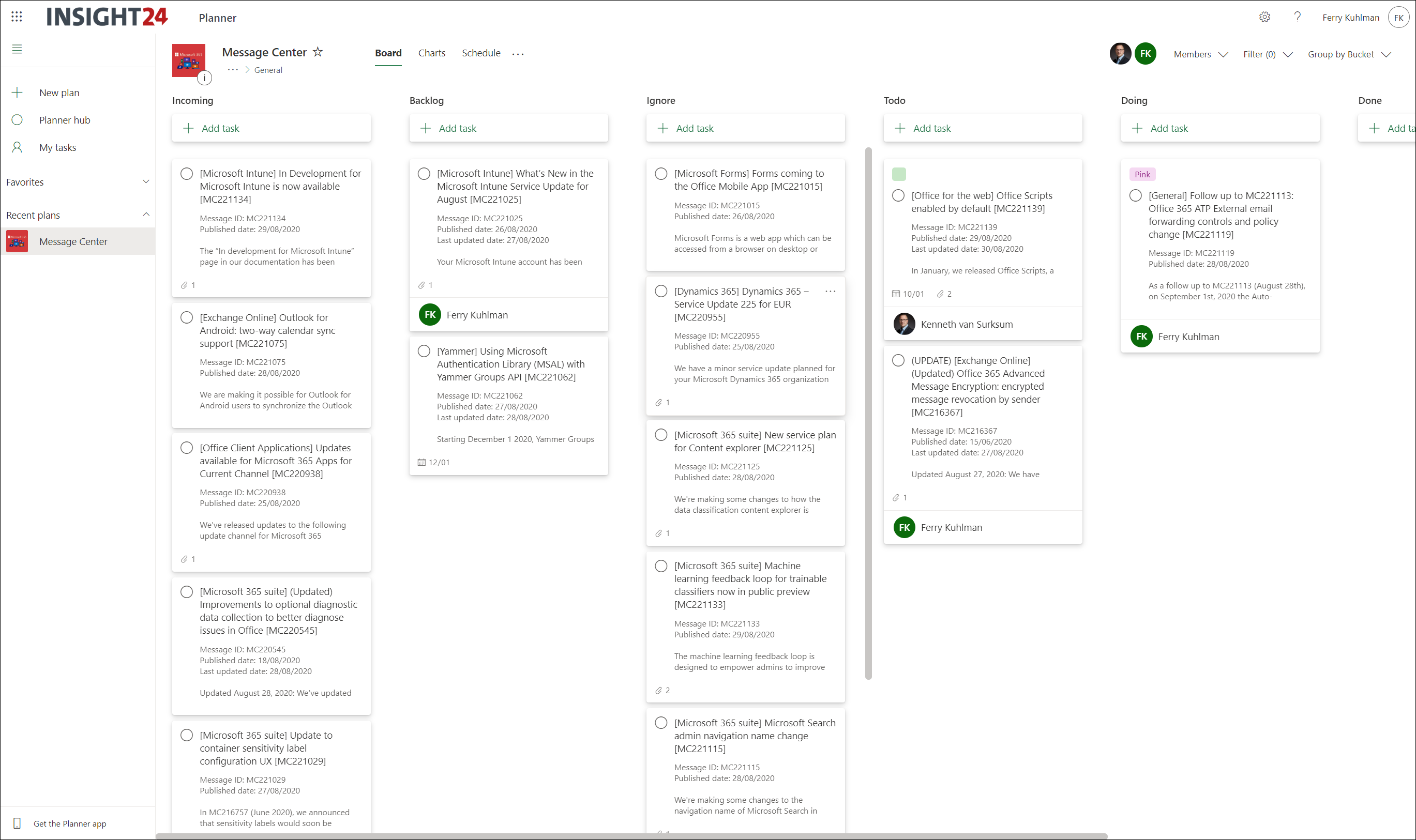
Task: Click green FK member avatar in header
Action: point(1146,54)
